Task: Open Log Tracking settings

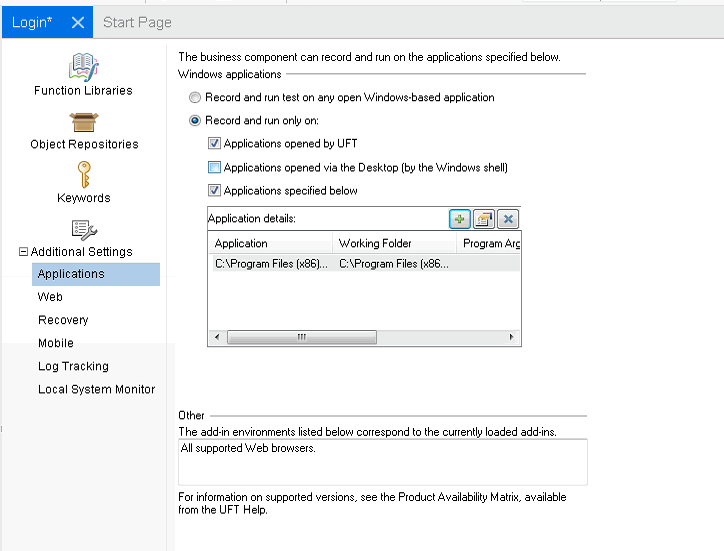Action: click(x=73, y=366)
